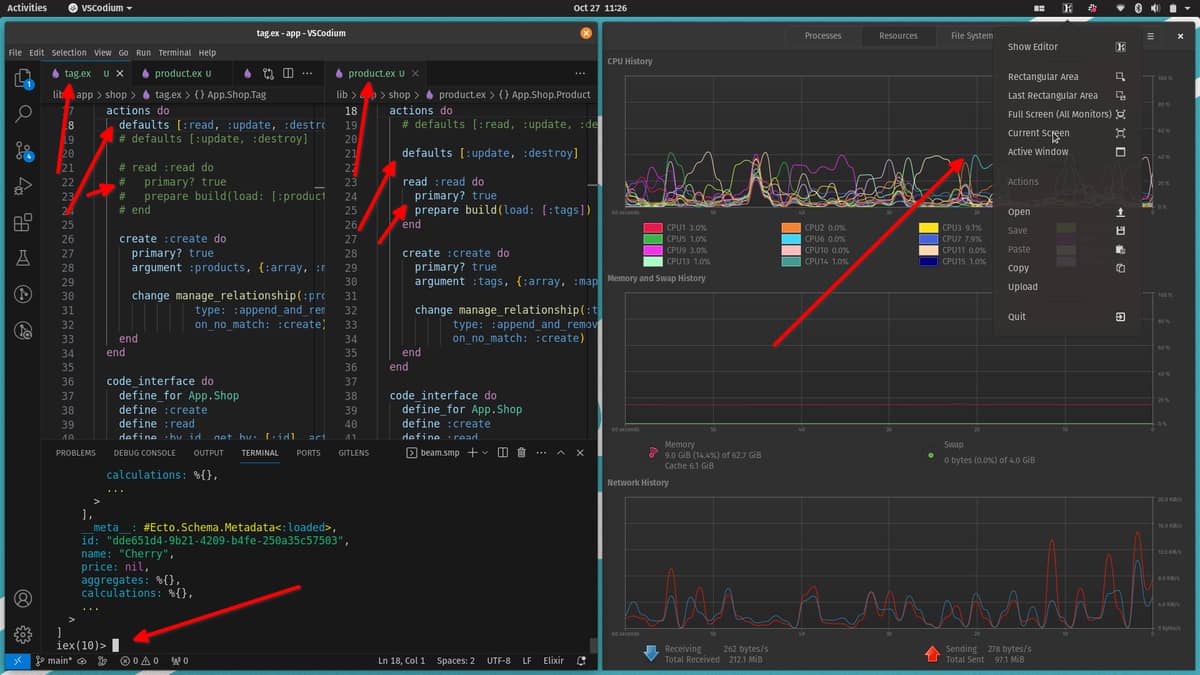
Task: Select Resources tab in System Monitor
Action: click(x=898, y=36)
